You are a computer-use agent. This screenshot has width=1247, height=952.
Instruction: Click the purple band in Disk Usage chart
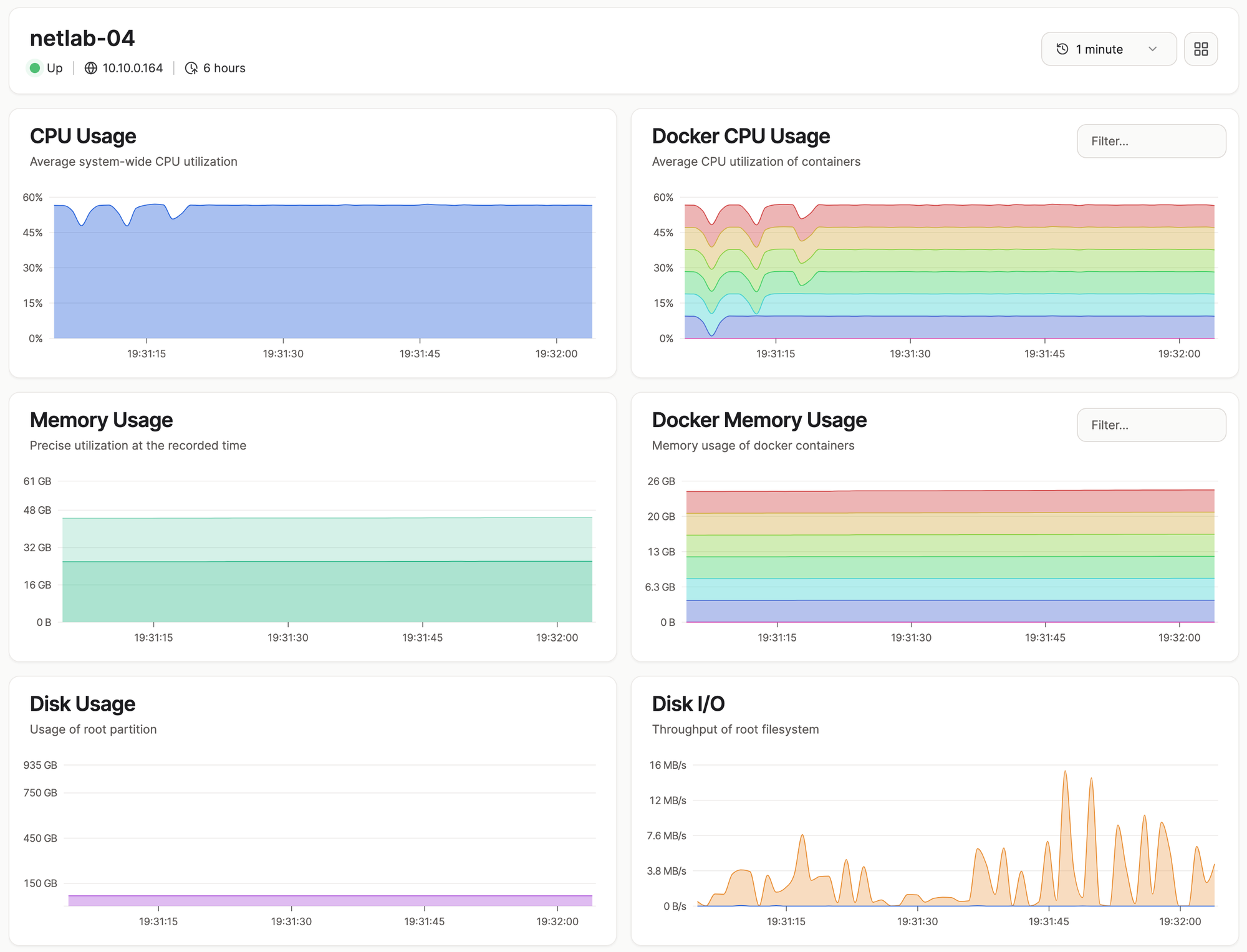coord(330,901)
